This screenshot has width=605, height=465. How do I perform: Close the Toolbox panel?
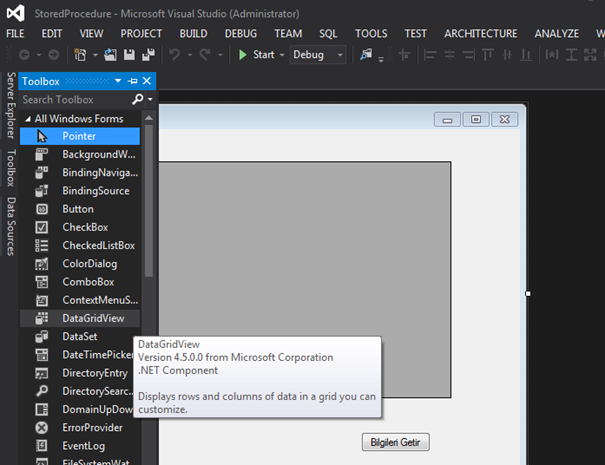point(147,81)
